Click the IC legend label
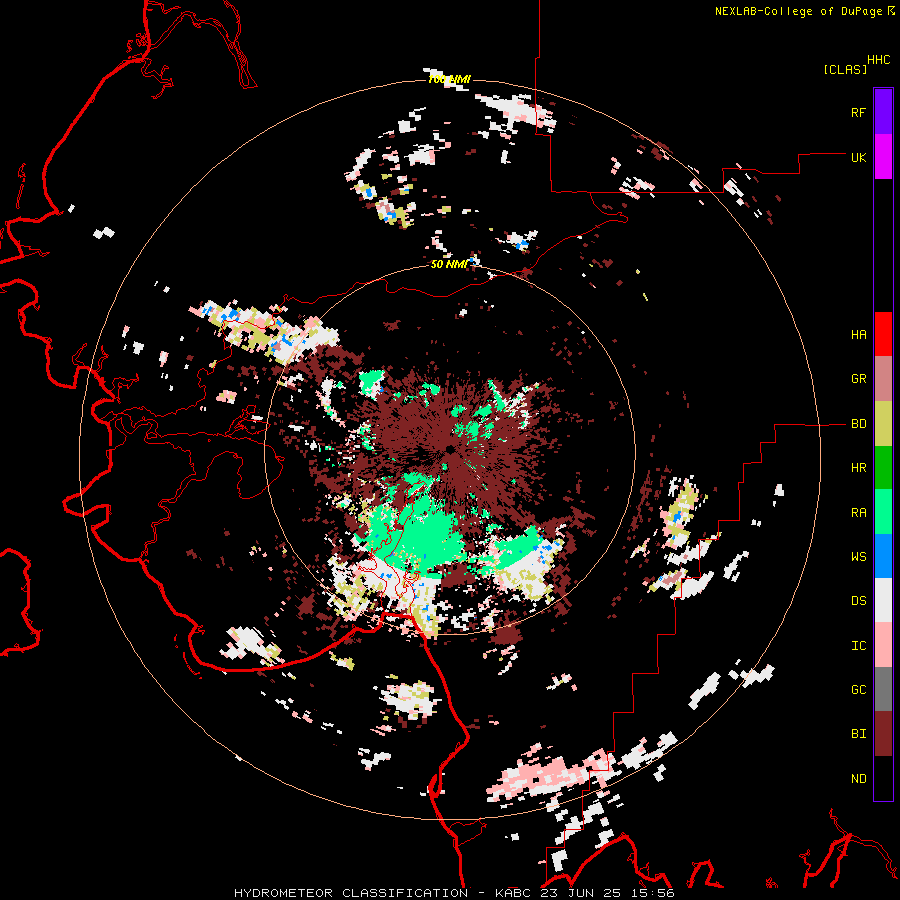The width and height of the screenshot is (900, 900). point(858,646)
